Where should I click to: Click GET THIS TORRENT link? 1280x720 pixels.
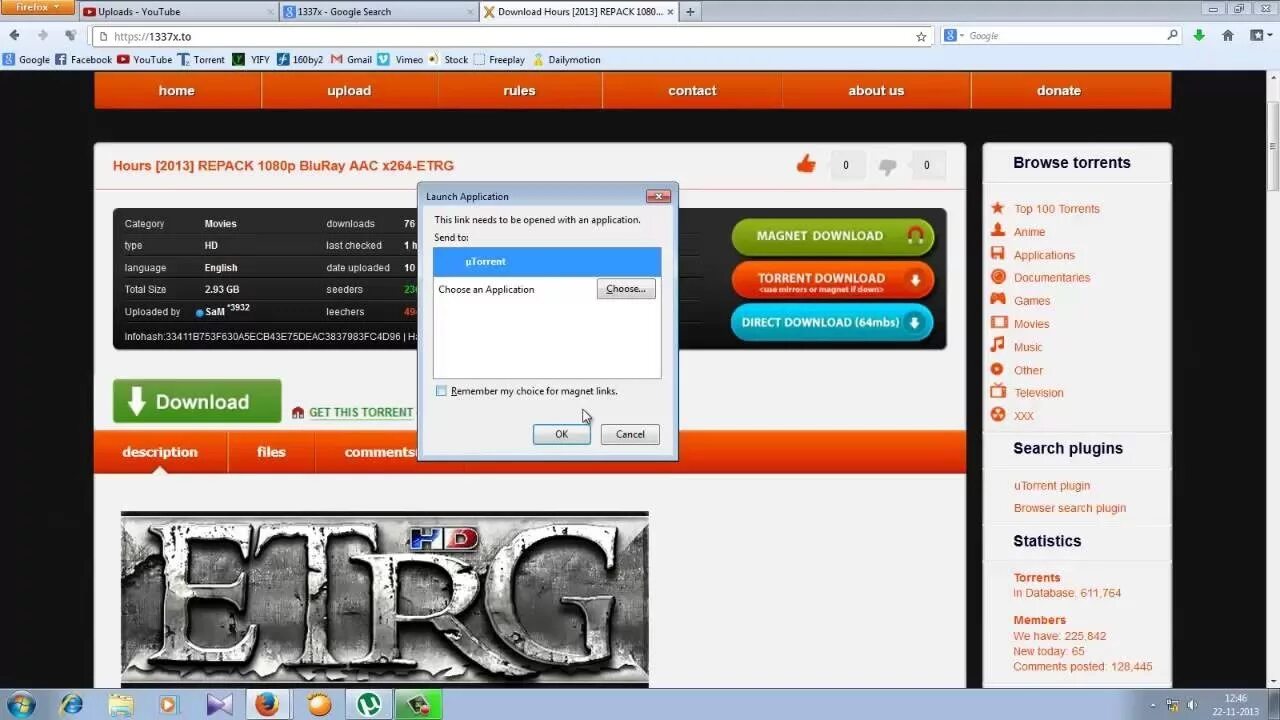361,412
